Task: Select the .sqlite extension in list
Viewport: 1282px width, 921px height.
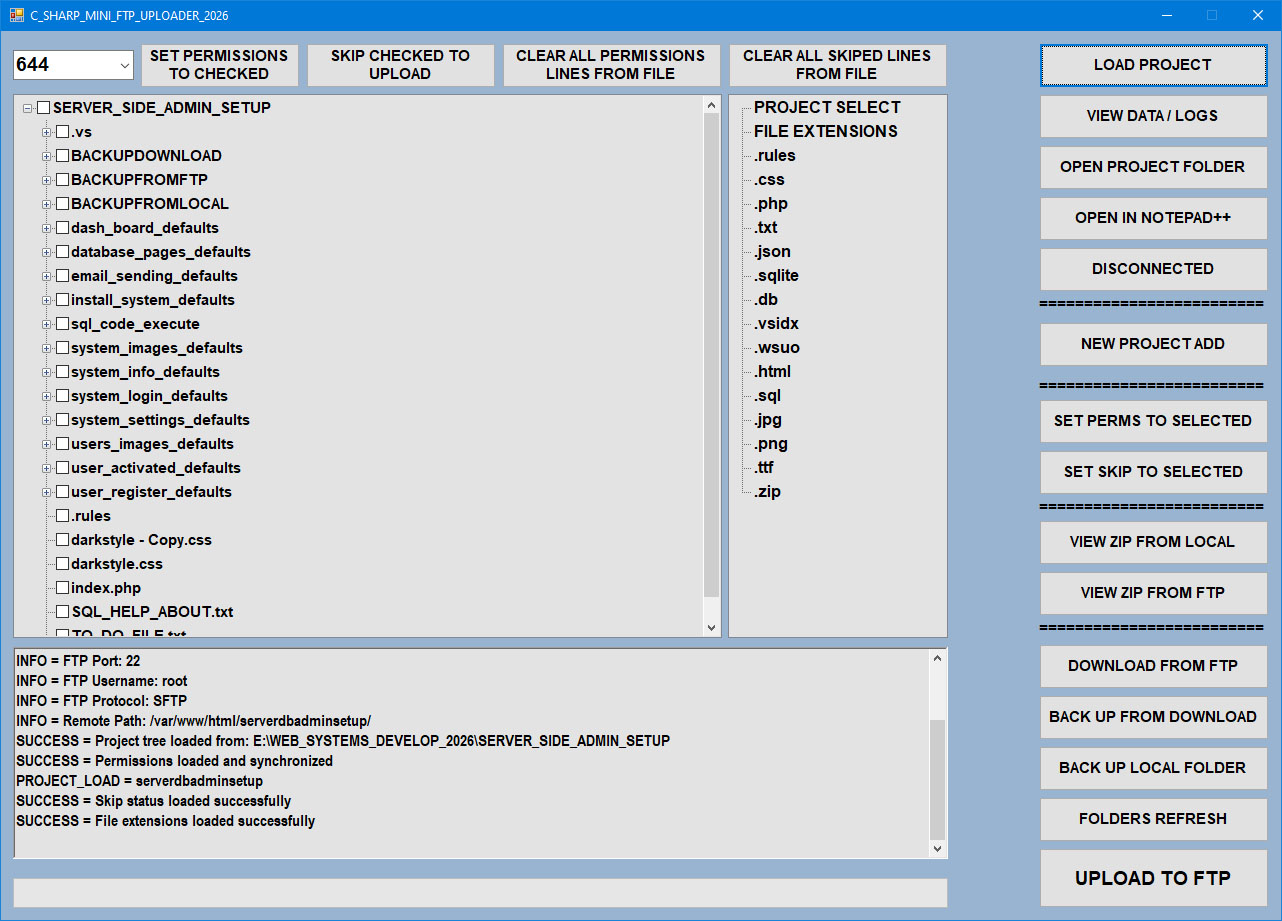Action: click(777, 276)
